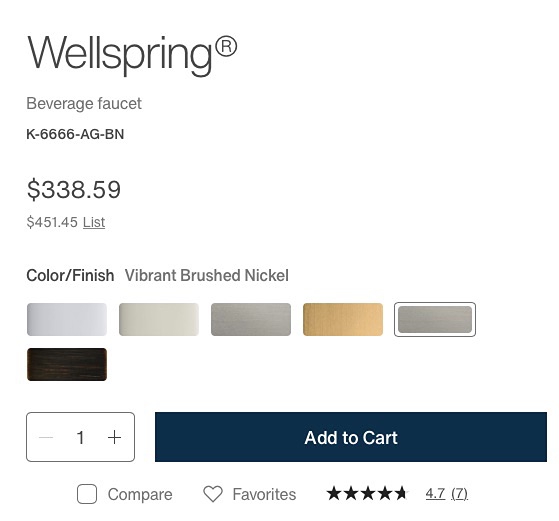
Task: Add the faucet to cart
Action: coord(351,437)
